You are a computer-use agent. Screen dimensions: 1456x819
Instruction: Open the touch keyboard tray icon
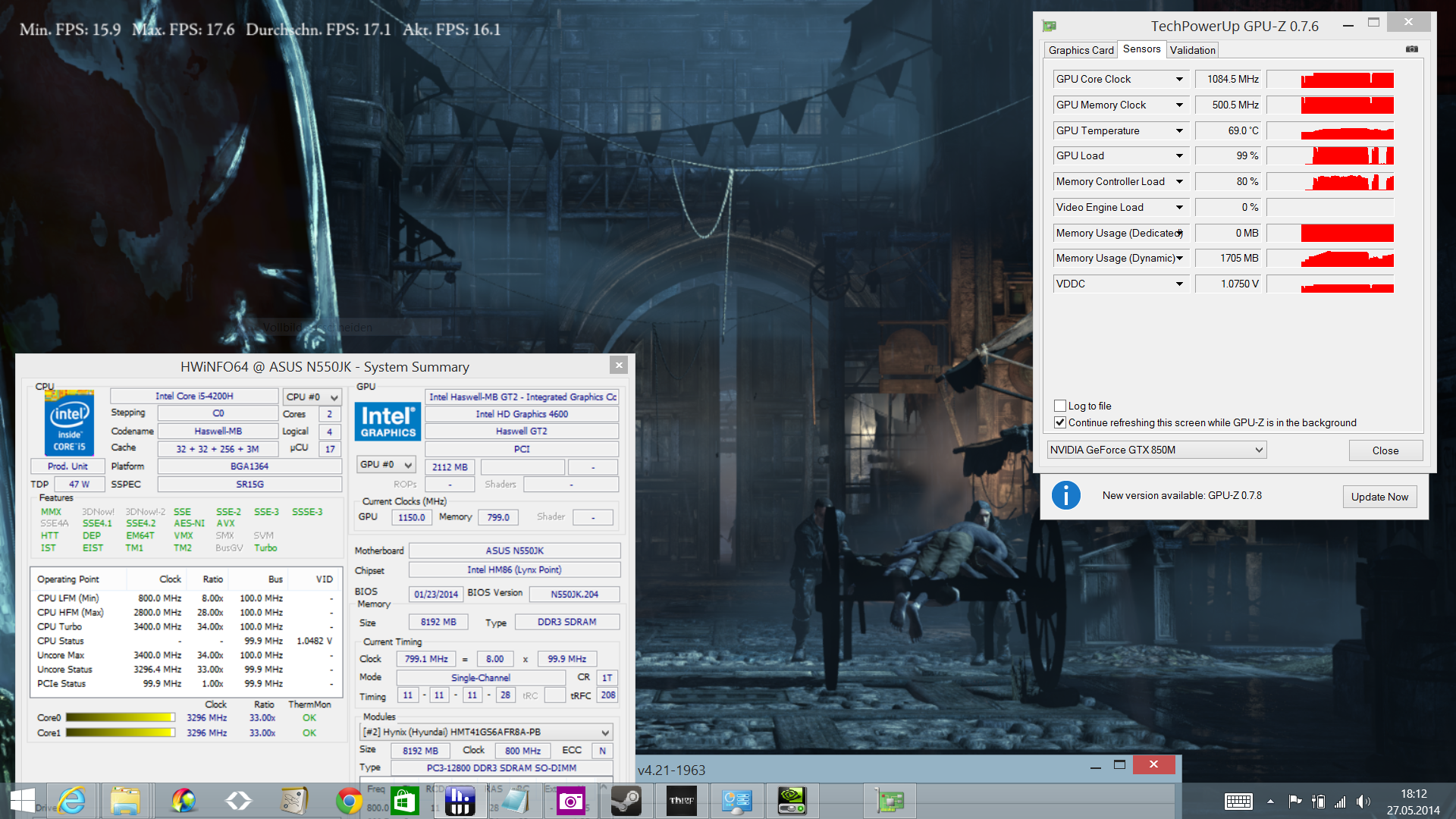pyautogui.click(x=1238, y=802)
